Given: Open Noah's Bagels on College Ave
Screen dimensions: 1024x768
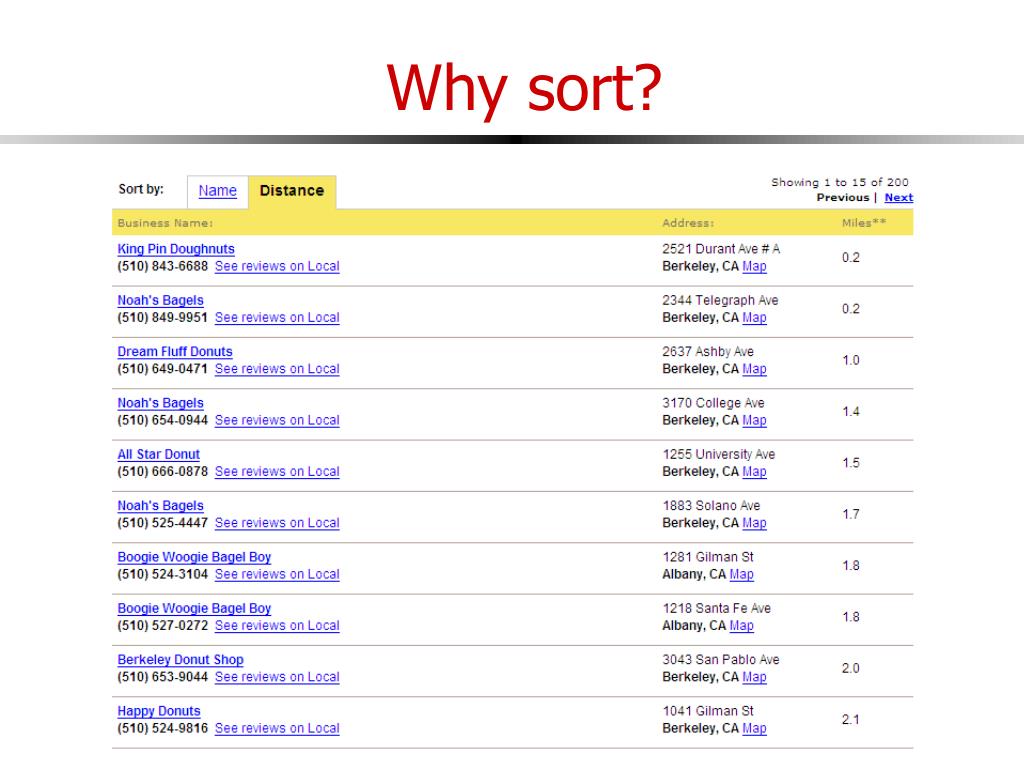Looking at the screenshot, I should click(161, 403).
